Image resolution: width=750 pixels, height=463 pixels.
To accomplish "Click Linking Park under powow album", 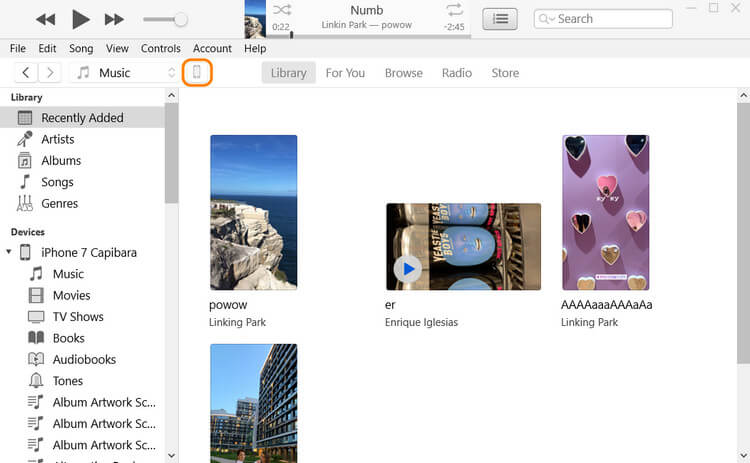I will point(237,322).
